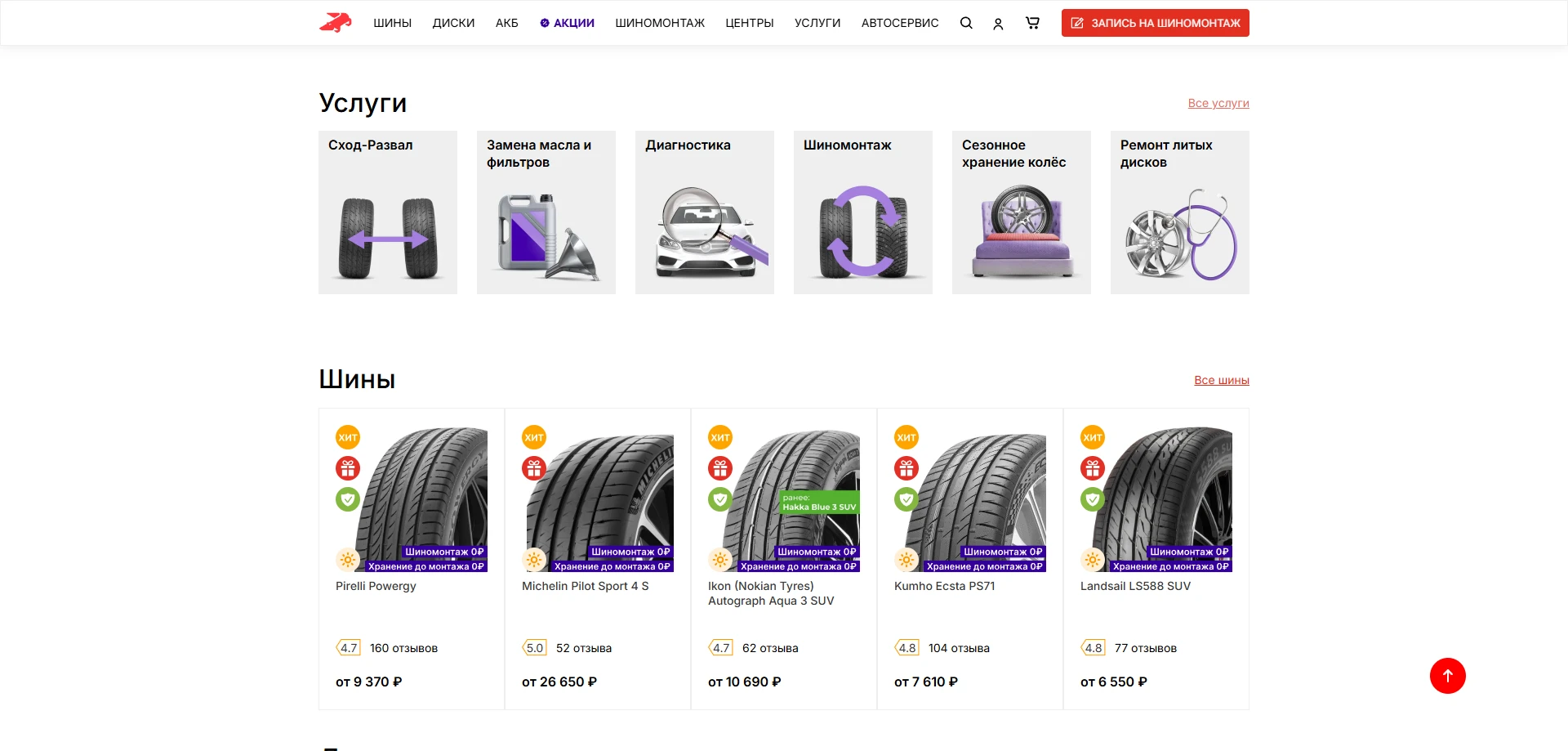The image size is (1568, 751).
Task: Open the Michelin Pilot Sport 4 S title
Action: 585,586
